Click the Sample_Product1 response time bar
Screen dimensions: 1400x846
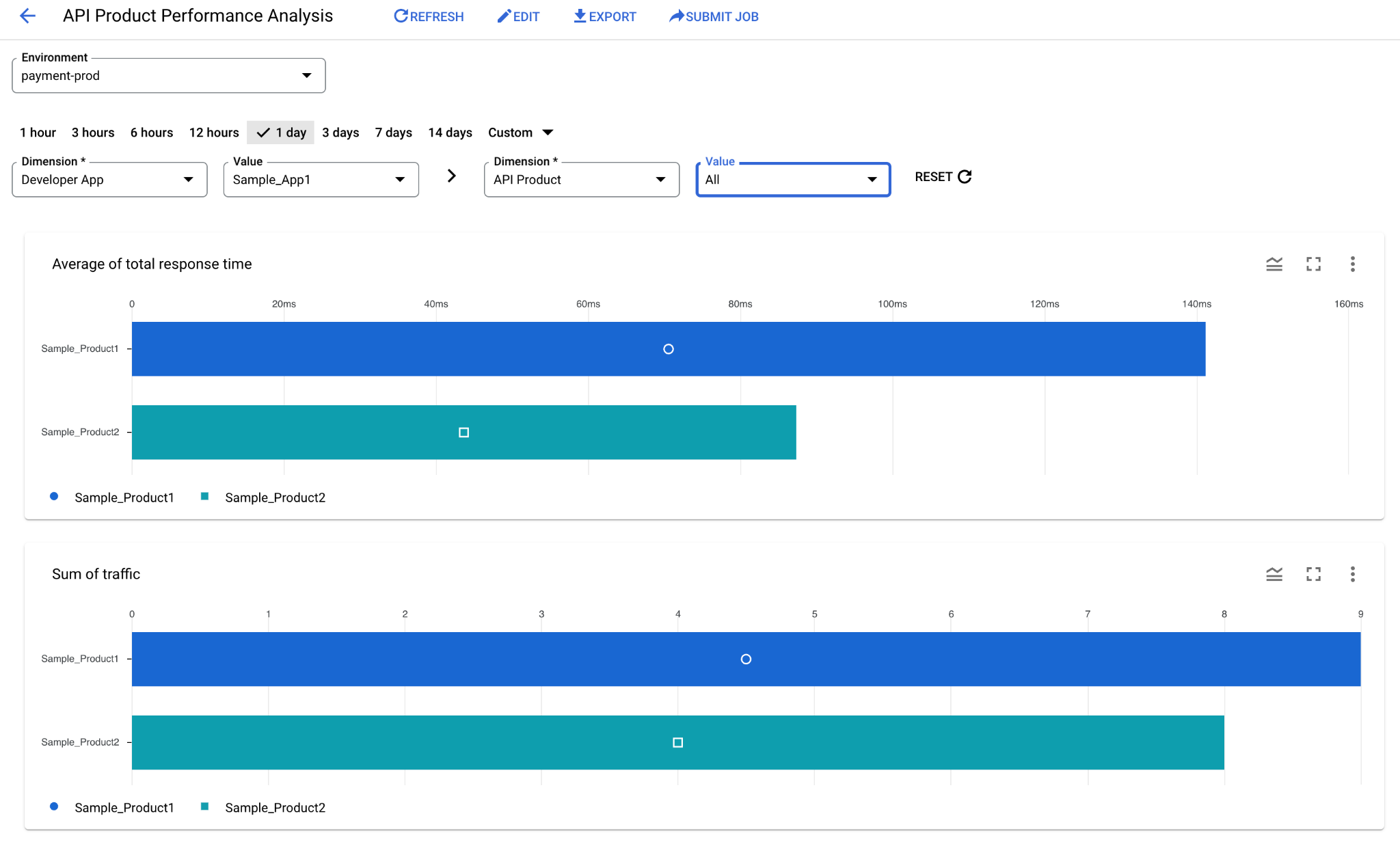pyautogui.click(x=669, y=349)
